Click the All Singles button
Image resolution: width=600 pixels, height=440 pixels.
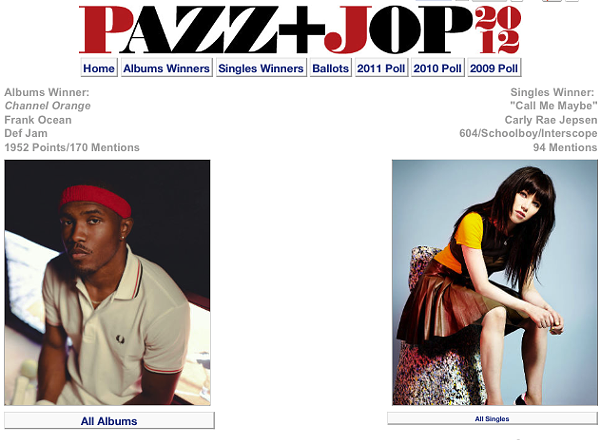(492, 419)
